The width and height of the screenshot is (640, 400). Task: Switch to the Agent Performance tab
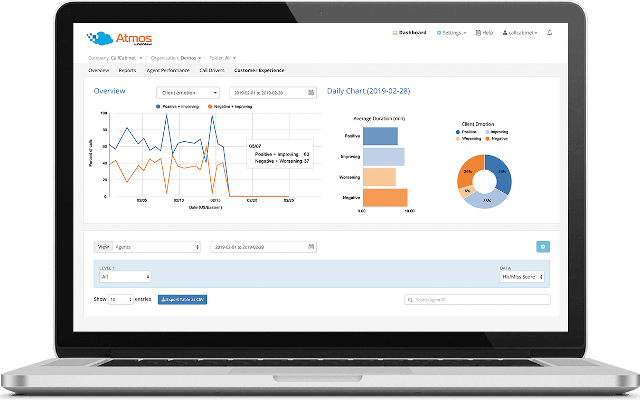click(168, 70)
